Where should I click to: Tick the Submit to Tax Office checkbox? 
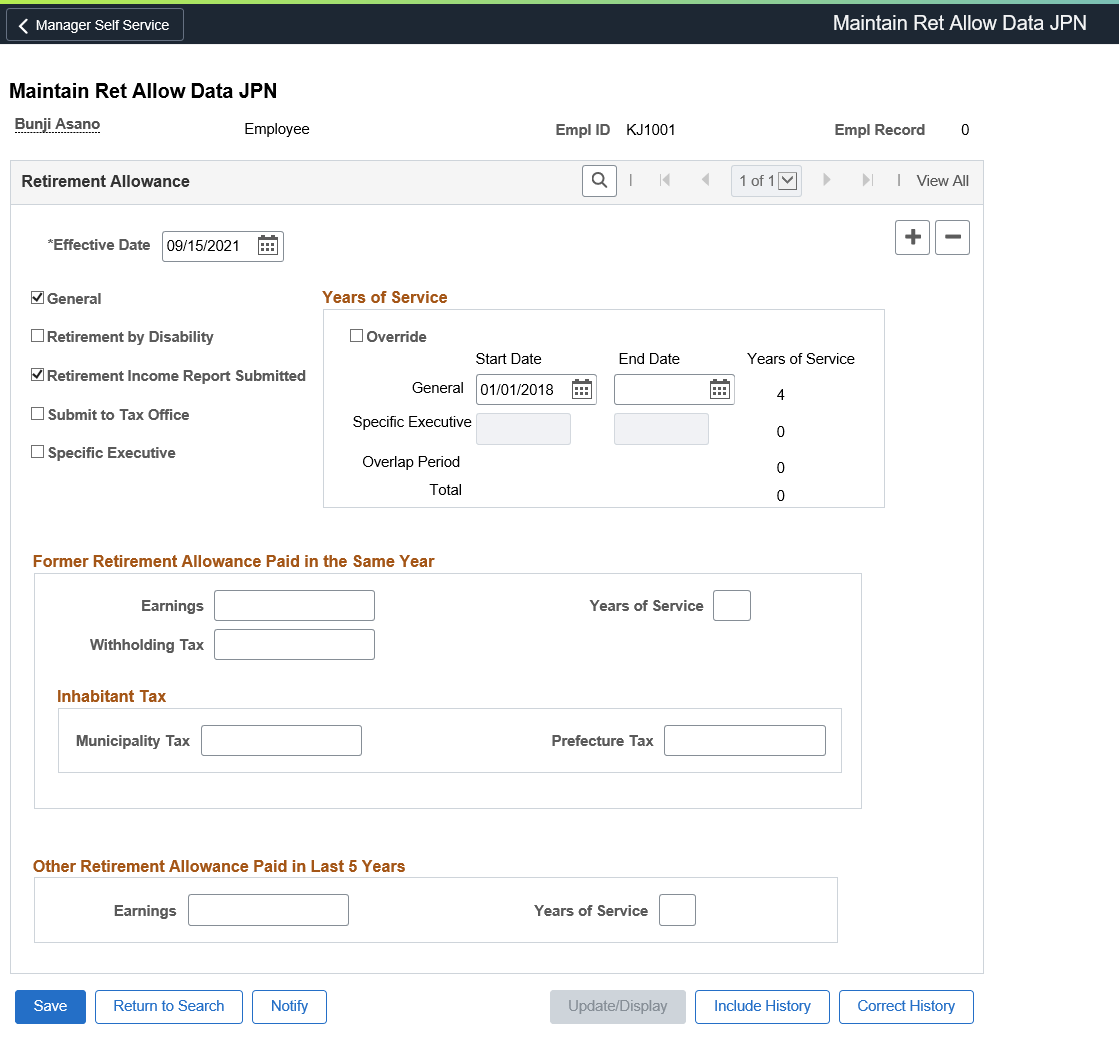coord(37,414)
